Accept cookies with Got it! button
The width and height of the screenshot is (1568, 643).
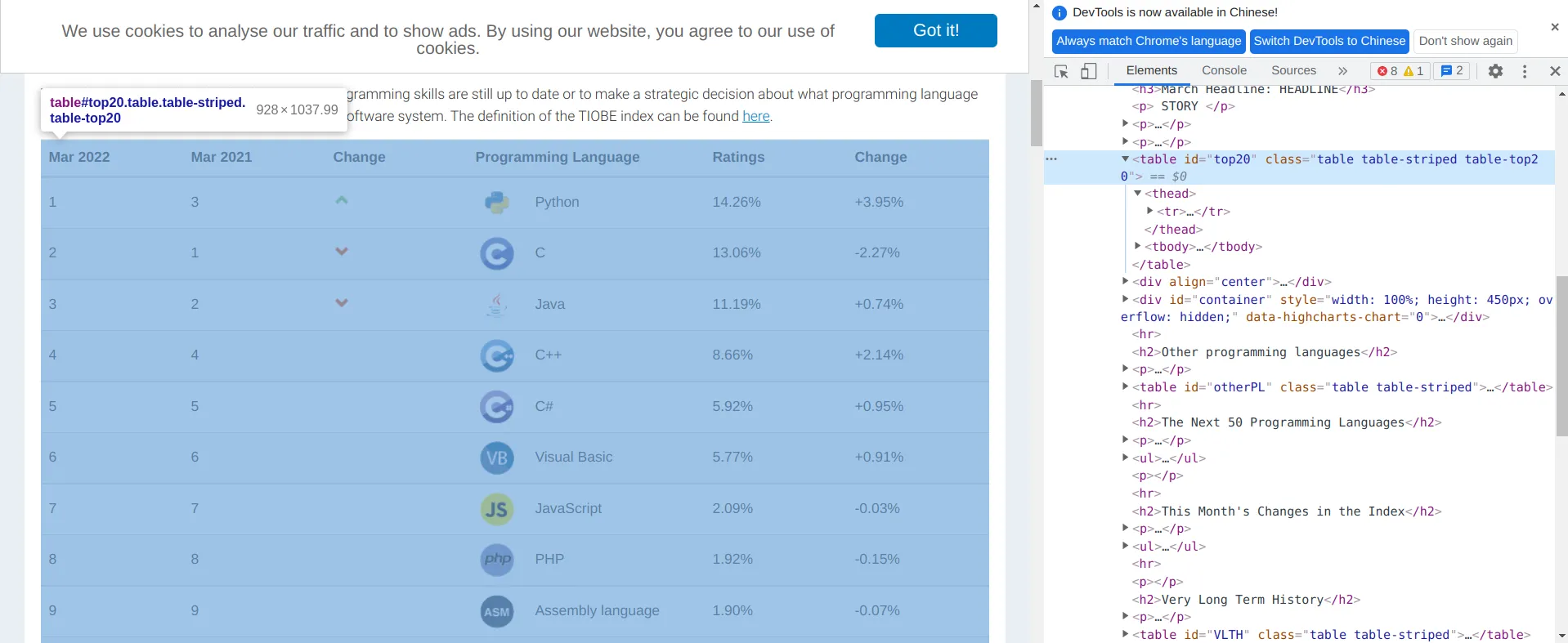(x=935, y=30)
